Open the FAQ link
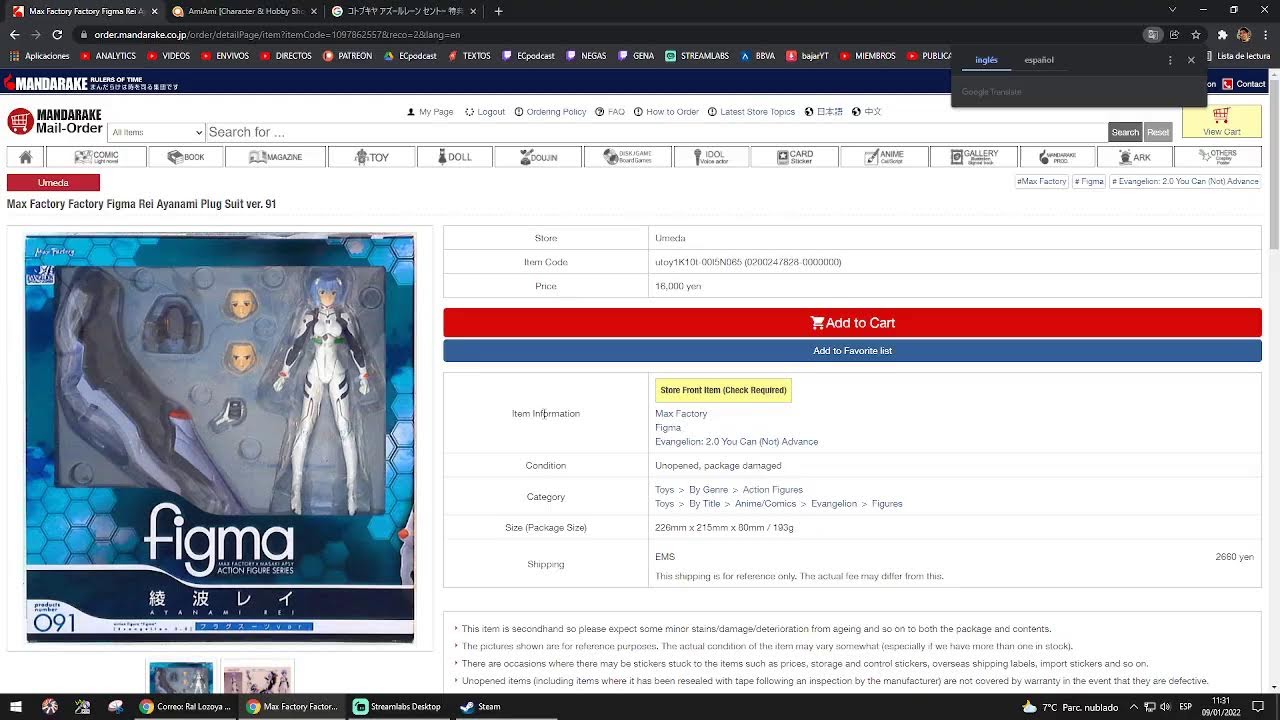This screenshot has height=720, width=1280. (610, 112)
